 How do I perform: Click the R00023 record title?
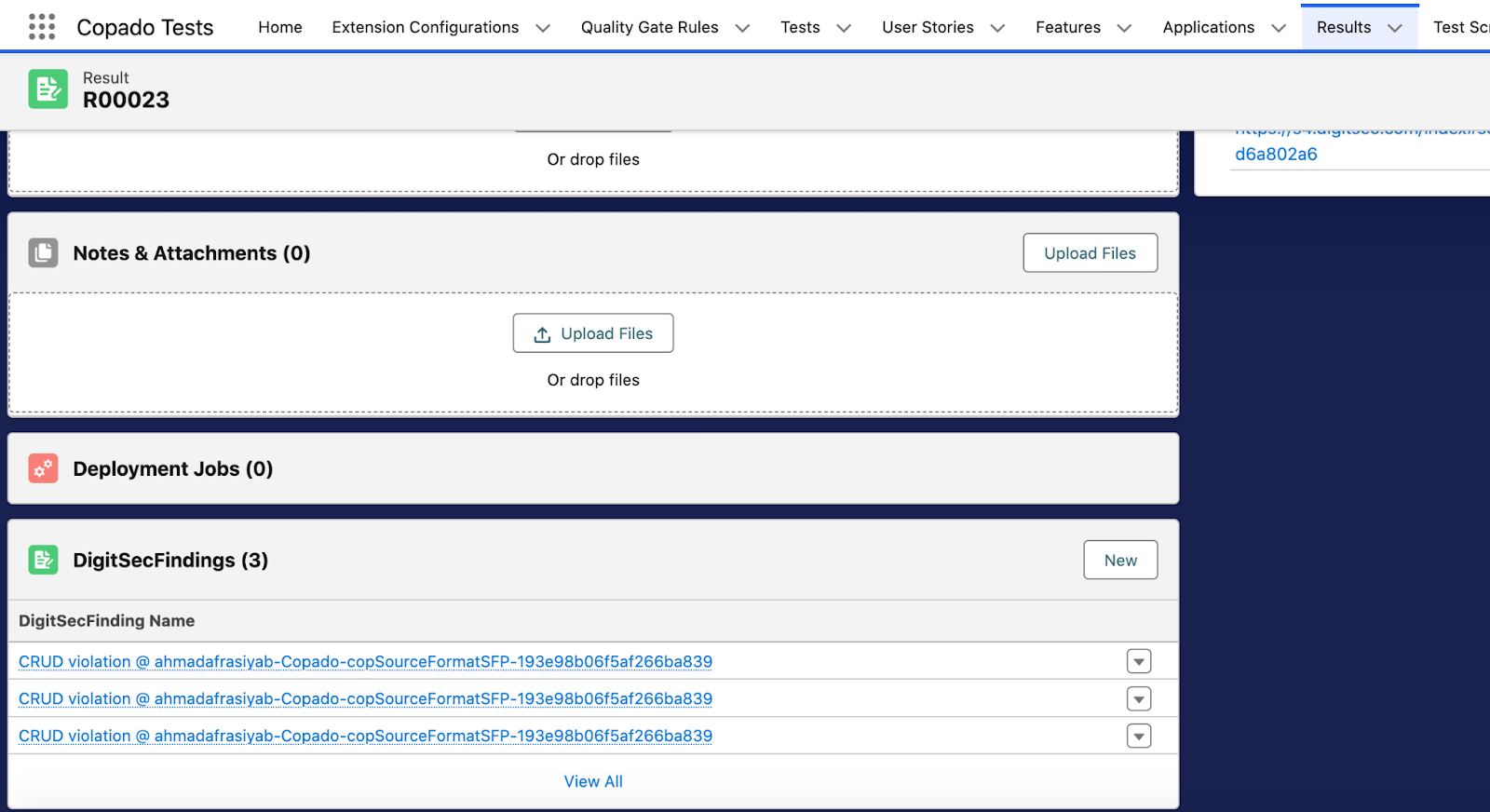[126, 100]
